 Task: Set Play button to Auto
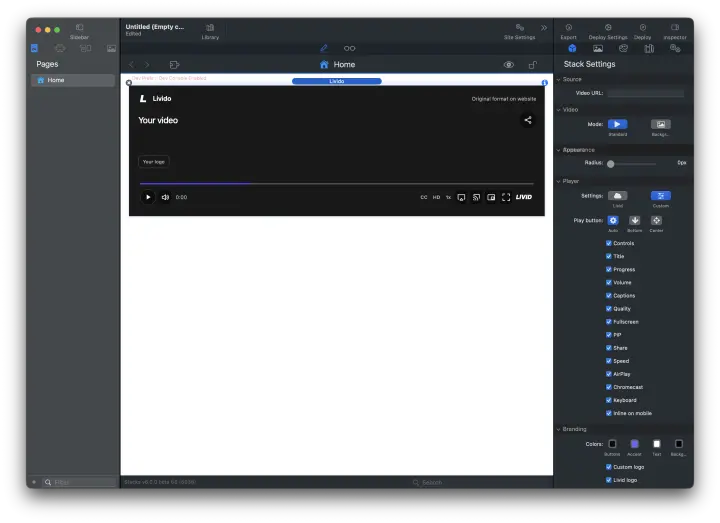(613, 220)
